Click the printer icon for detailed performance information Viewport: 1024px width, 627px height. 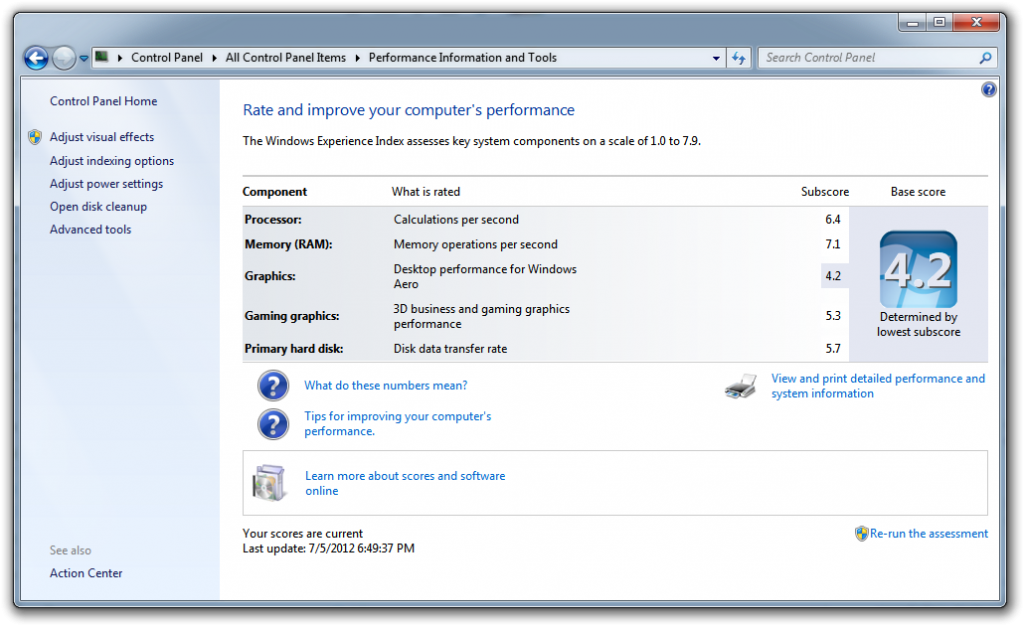point(740,386)
